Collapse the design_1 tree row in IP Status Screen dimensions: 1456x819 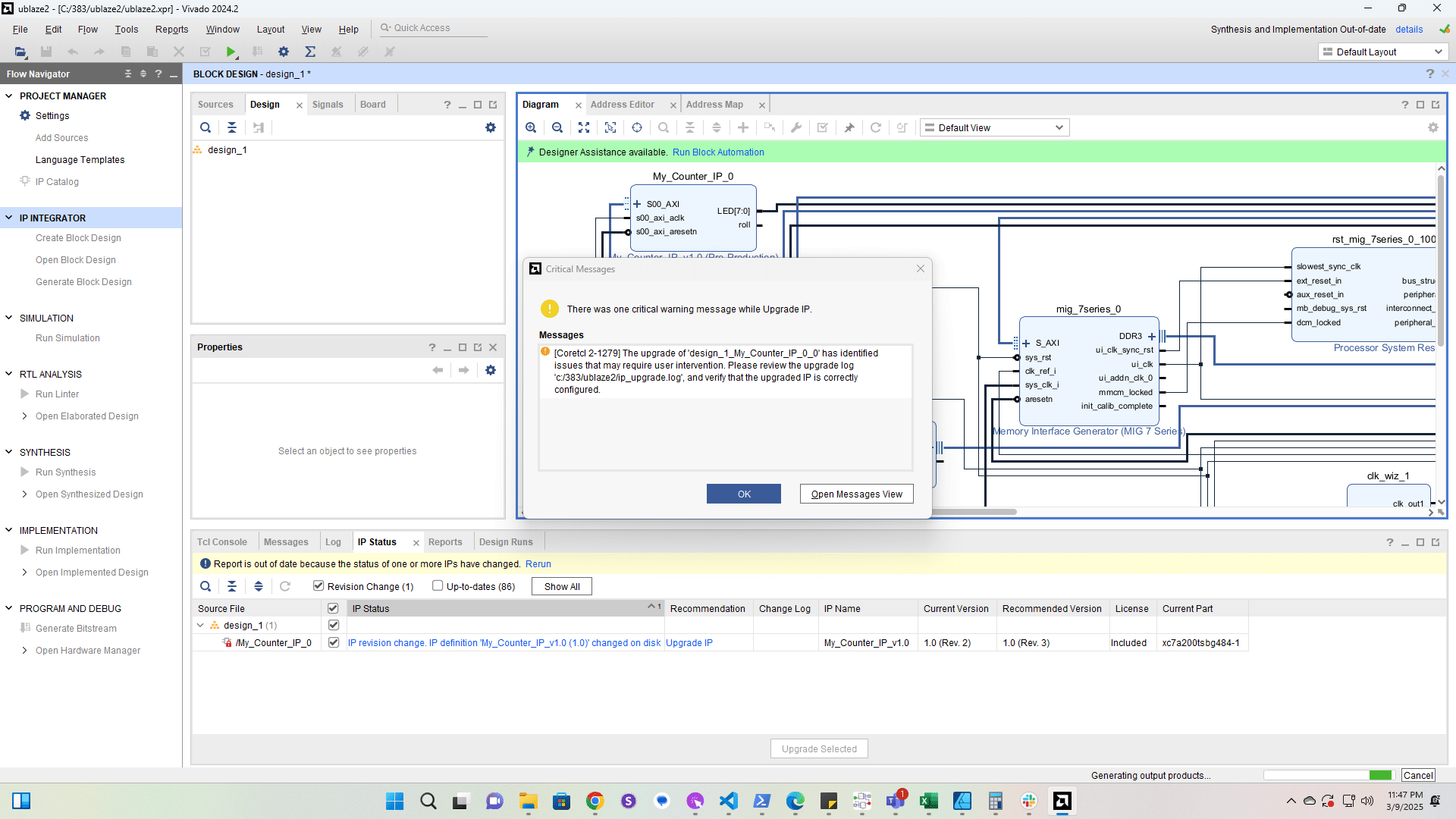pos(200,626)
